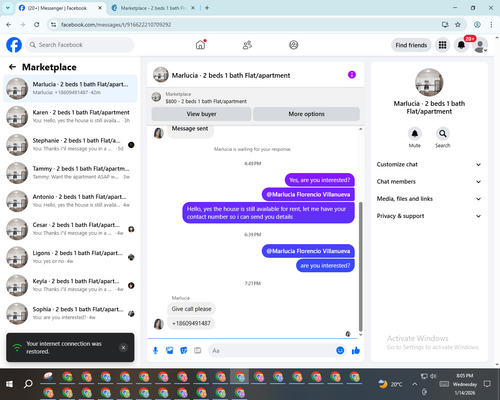Open Tammy chat in conversation list
The width and height of the screenshot is (500, 400).
tap(70, 173)
